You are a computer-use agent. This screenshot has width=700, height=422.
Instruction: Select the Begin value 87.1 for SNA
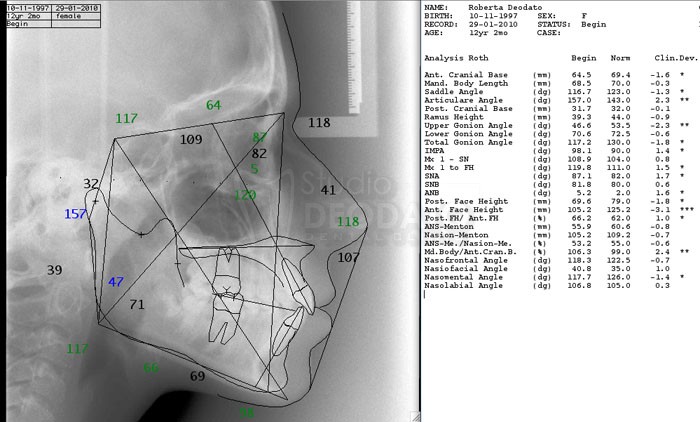pyautogui.click(x=582, y=176)
